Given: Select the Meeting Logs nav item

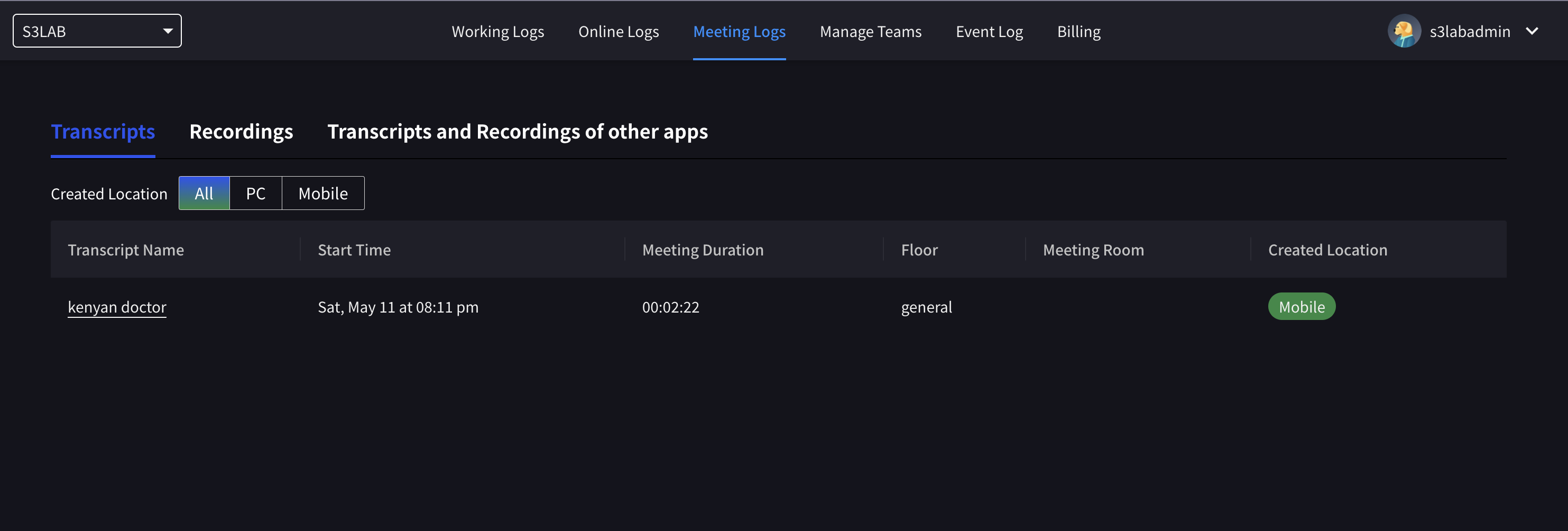Looking at the screenshot, I should coord(739,32).
